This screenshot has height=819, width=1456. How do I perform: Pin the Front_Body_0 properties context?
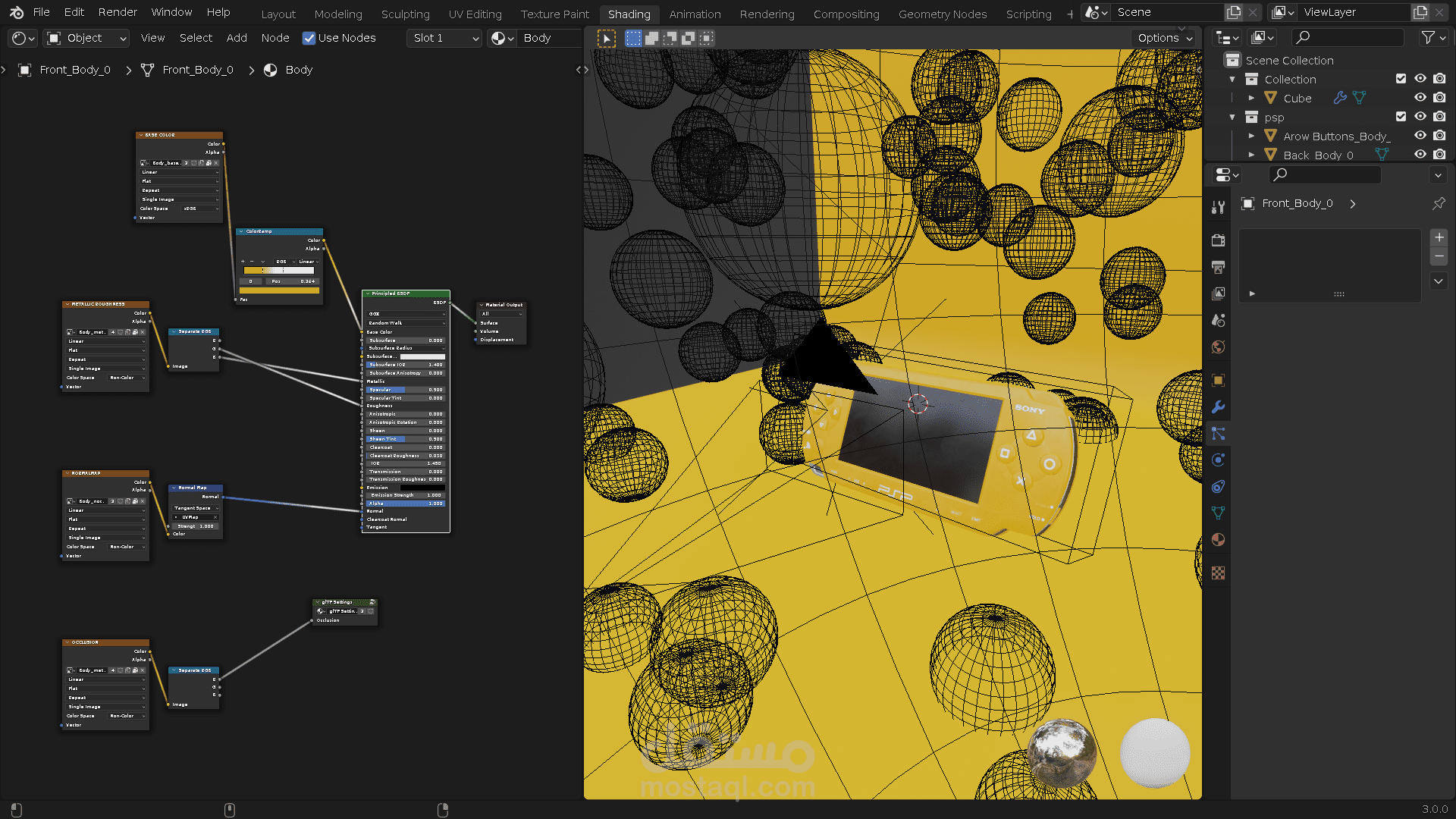click(x=1438, y=203)
